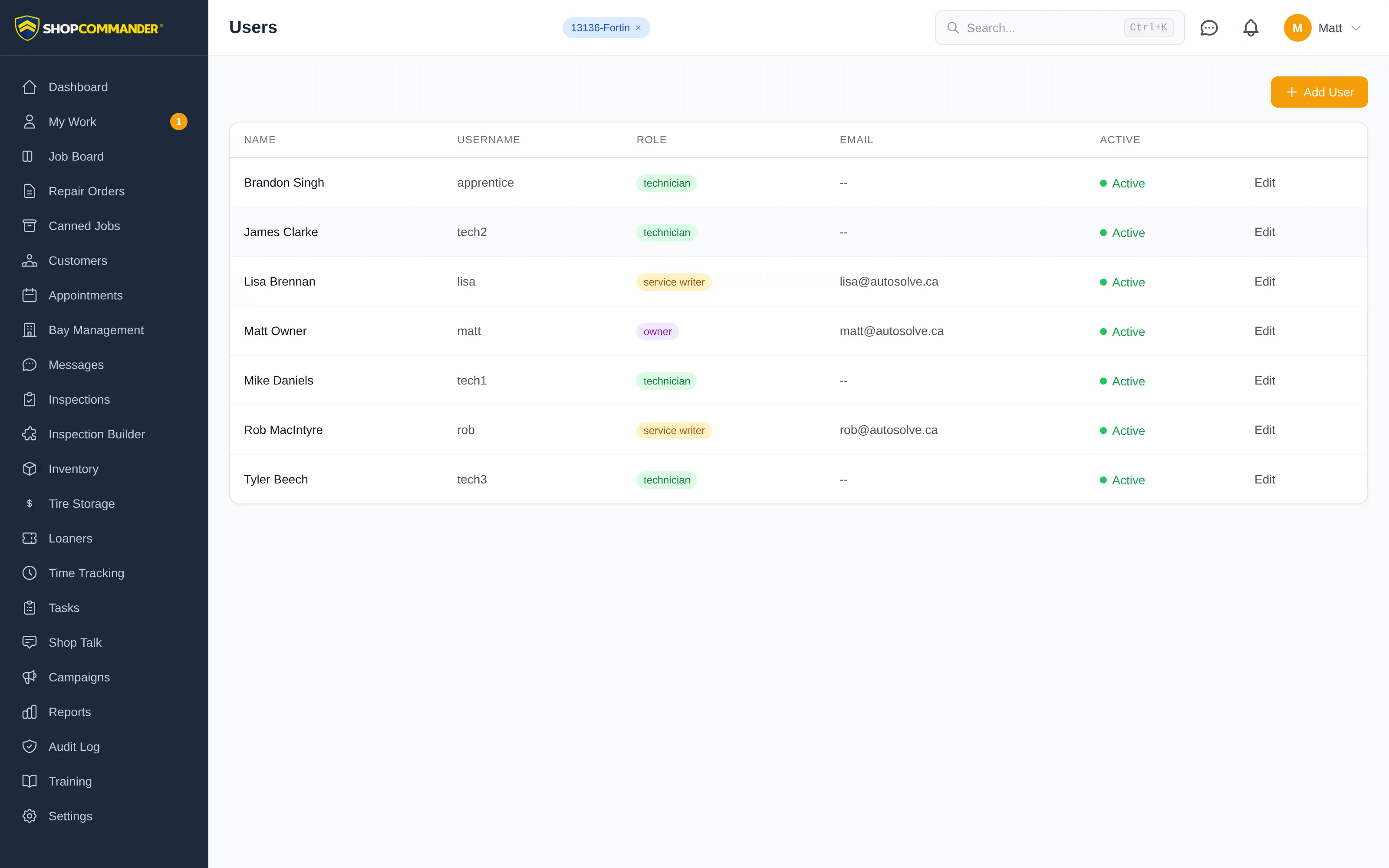Edit the Mike Daniels user
1389x868 pixels.
click(x=1264, y=380)
